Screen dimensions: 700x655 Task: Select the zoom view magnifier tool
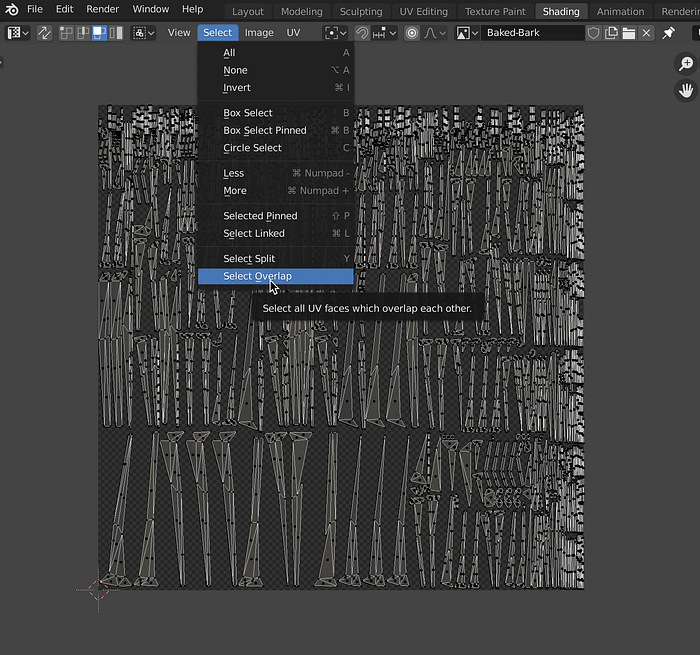[686, 64]
